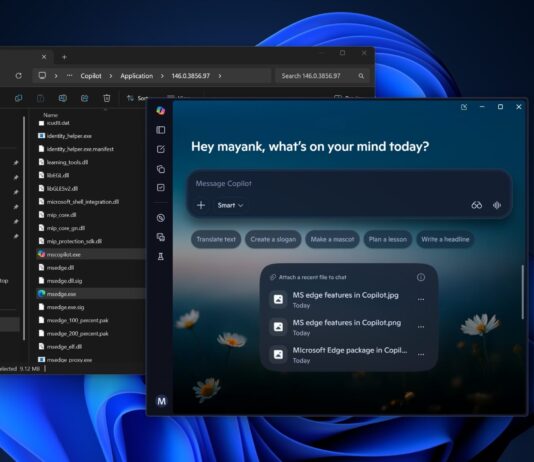The height and width of the screenshot is (462, 534).
Task: Click the plus attach button in message box
Action: point(201,205)
